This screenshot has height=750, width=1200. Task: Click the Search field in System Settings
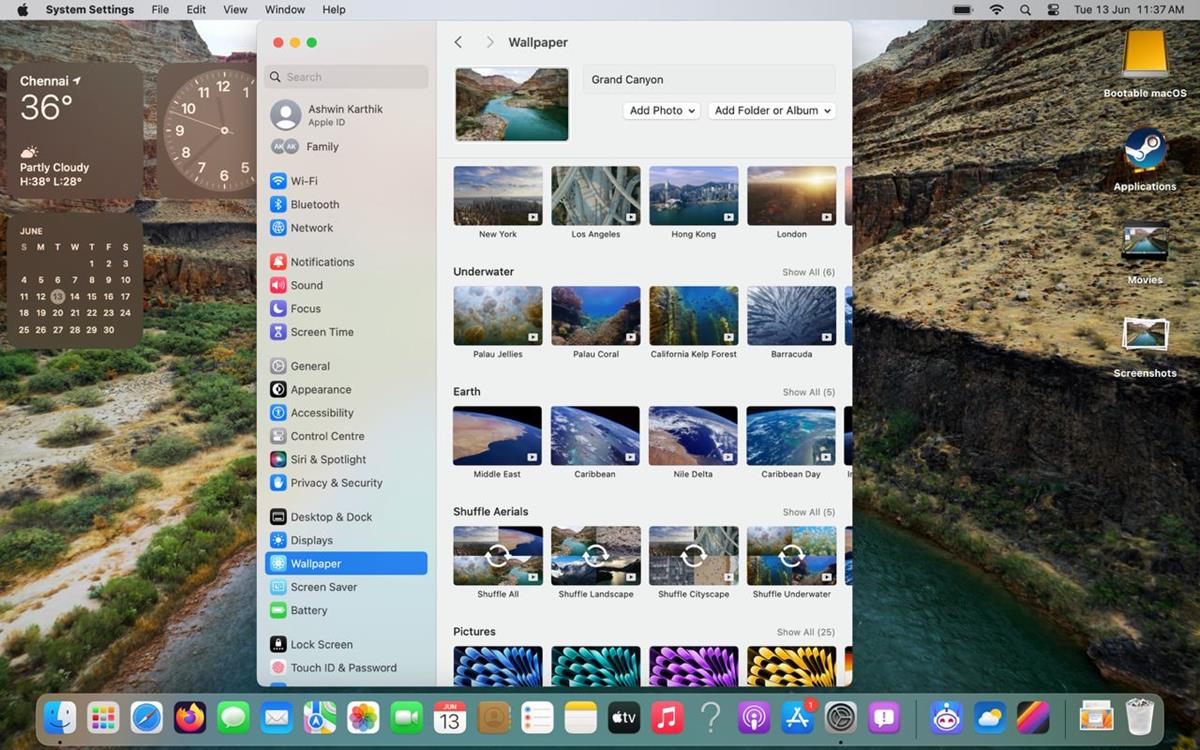pos(346,76)
